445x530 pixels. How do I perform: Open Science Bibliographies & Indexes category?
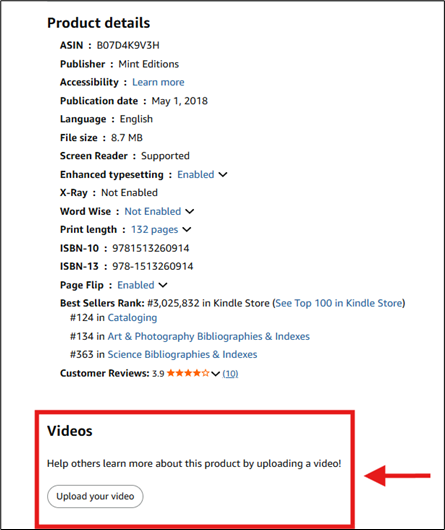[182, 354]
